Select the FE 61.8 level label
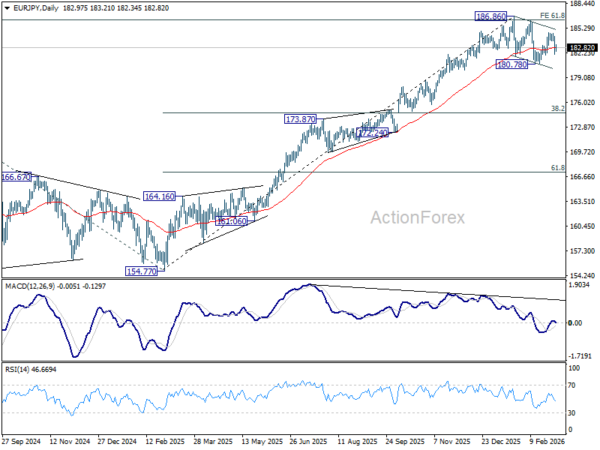The height and width of the screenshot is (450, 600). click(552, 16)
